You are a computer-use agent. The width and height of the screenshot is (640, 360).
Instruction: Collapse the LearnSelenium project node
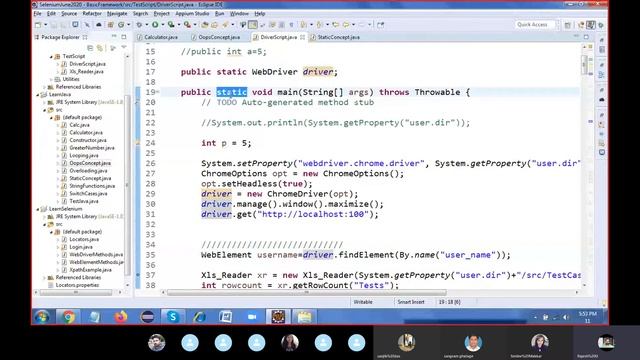[x=38, y=209]
